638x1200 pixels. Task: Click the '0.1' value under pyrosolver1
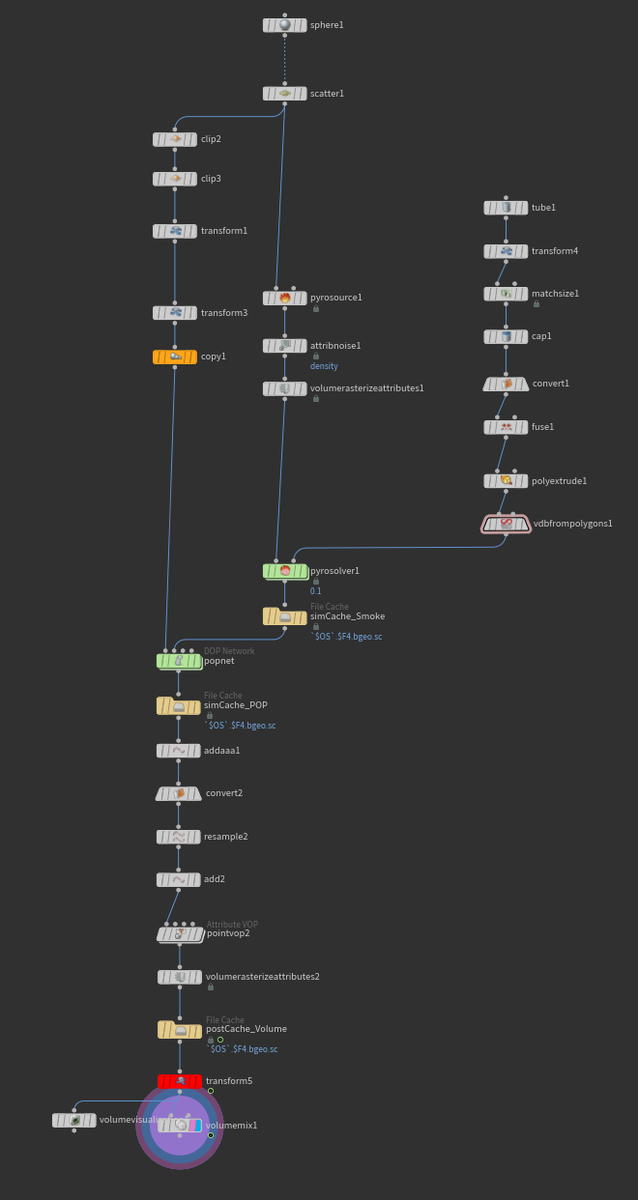click(316, 591)
